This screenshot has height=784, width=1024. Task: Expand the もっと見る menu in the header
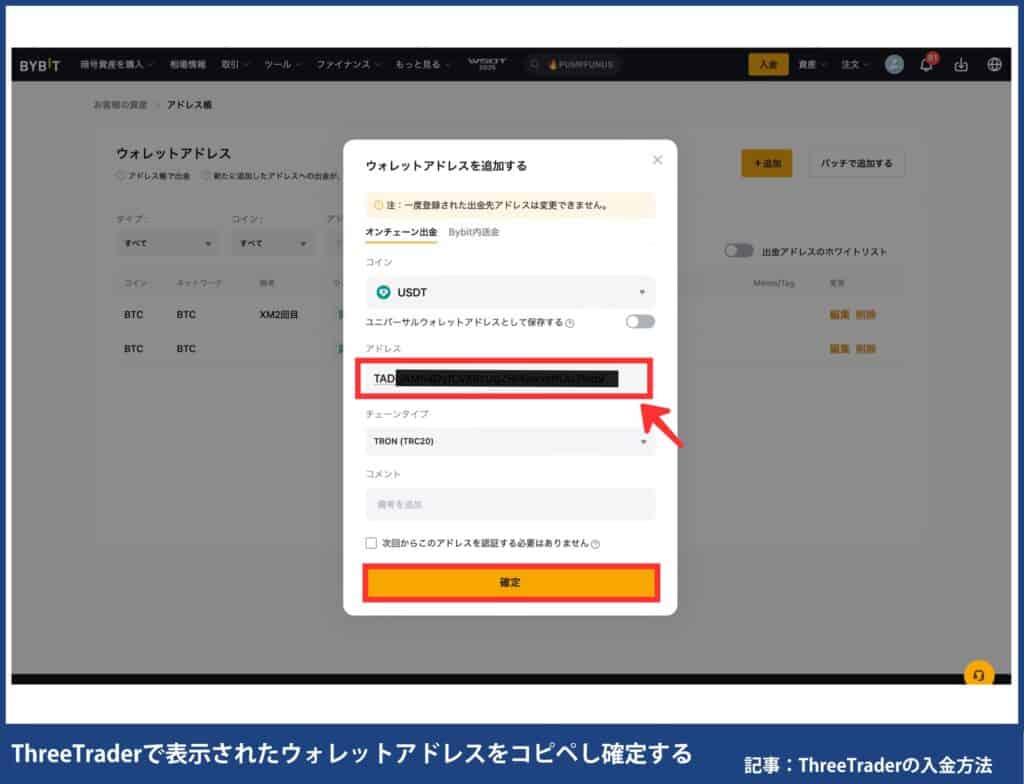click(x=422, y=65)
